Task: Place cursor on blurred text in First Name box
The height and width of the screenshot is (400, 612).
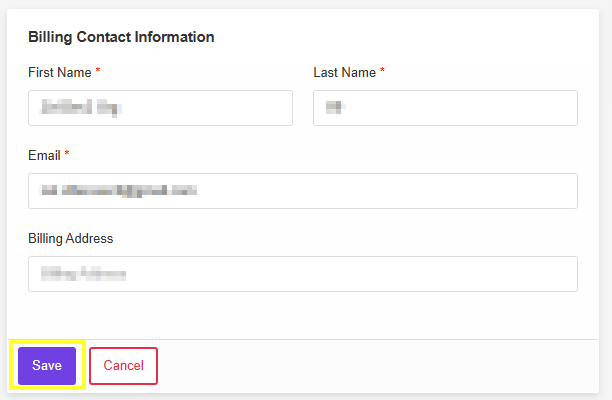Action: click(x=80, y=107)
